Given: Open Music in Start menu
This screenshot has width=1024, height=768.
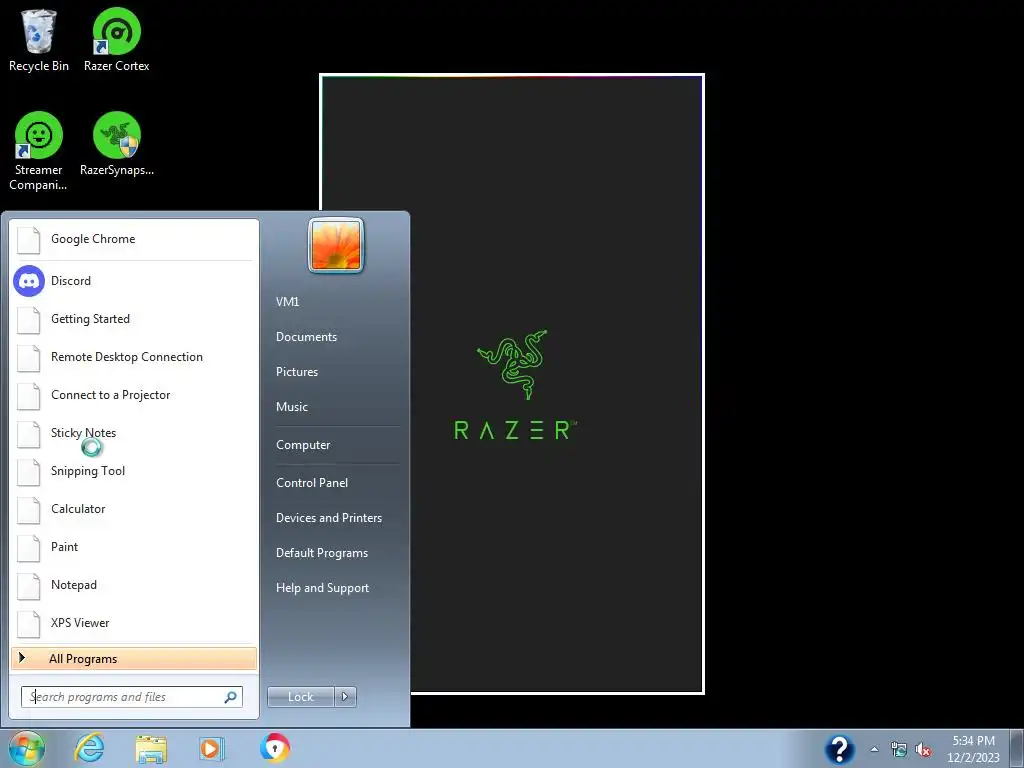Looking at the screenshot, I should (291, 407).
